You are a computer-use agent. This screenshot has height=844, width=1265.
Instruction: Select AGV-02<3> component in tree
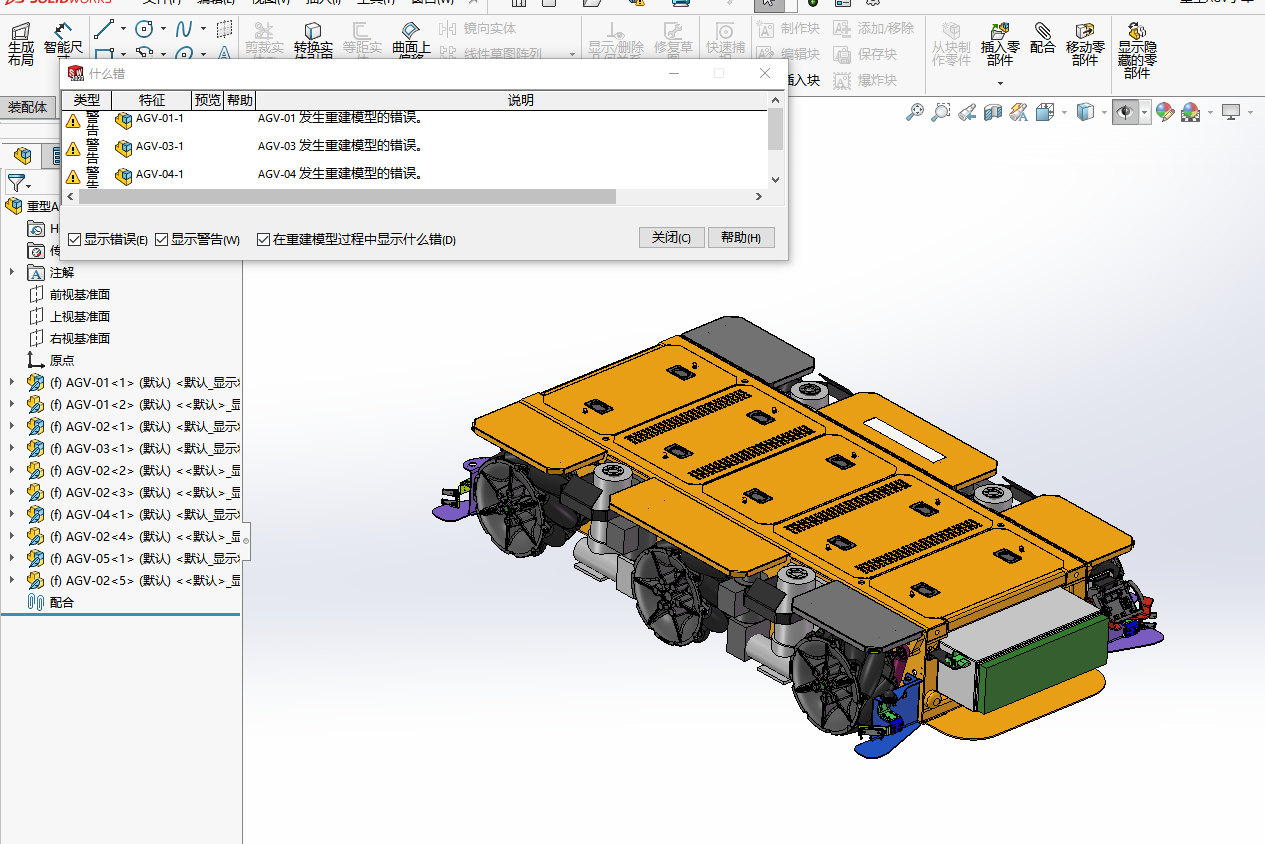132,492
